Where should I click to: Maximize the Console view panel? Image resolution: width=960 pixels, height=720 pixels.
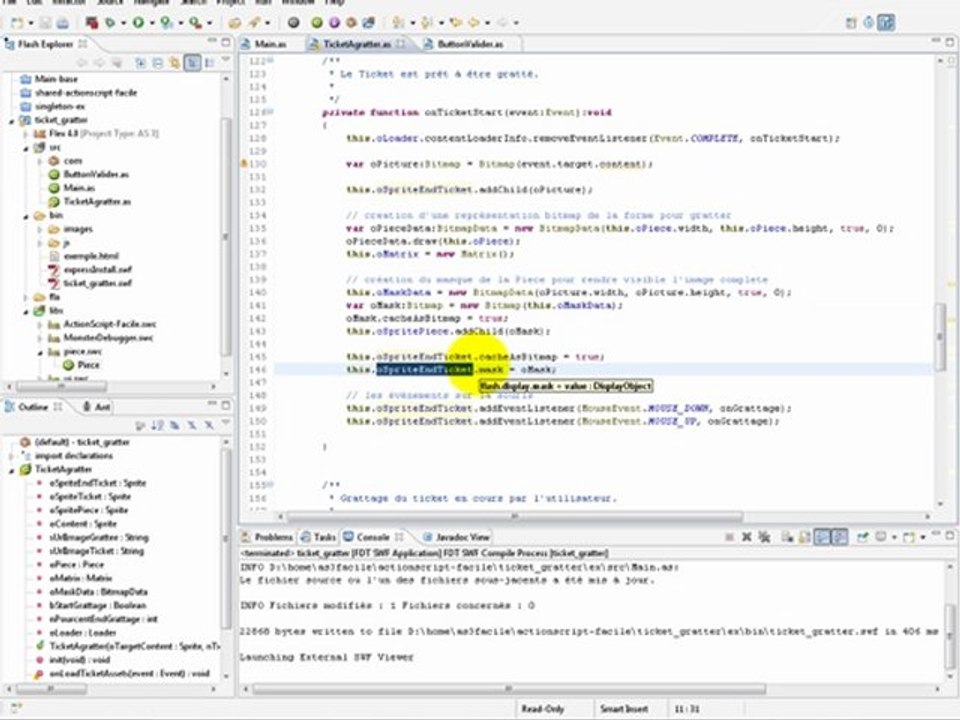tap(950, 535)
